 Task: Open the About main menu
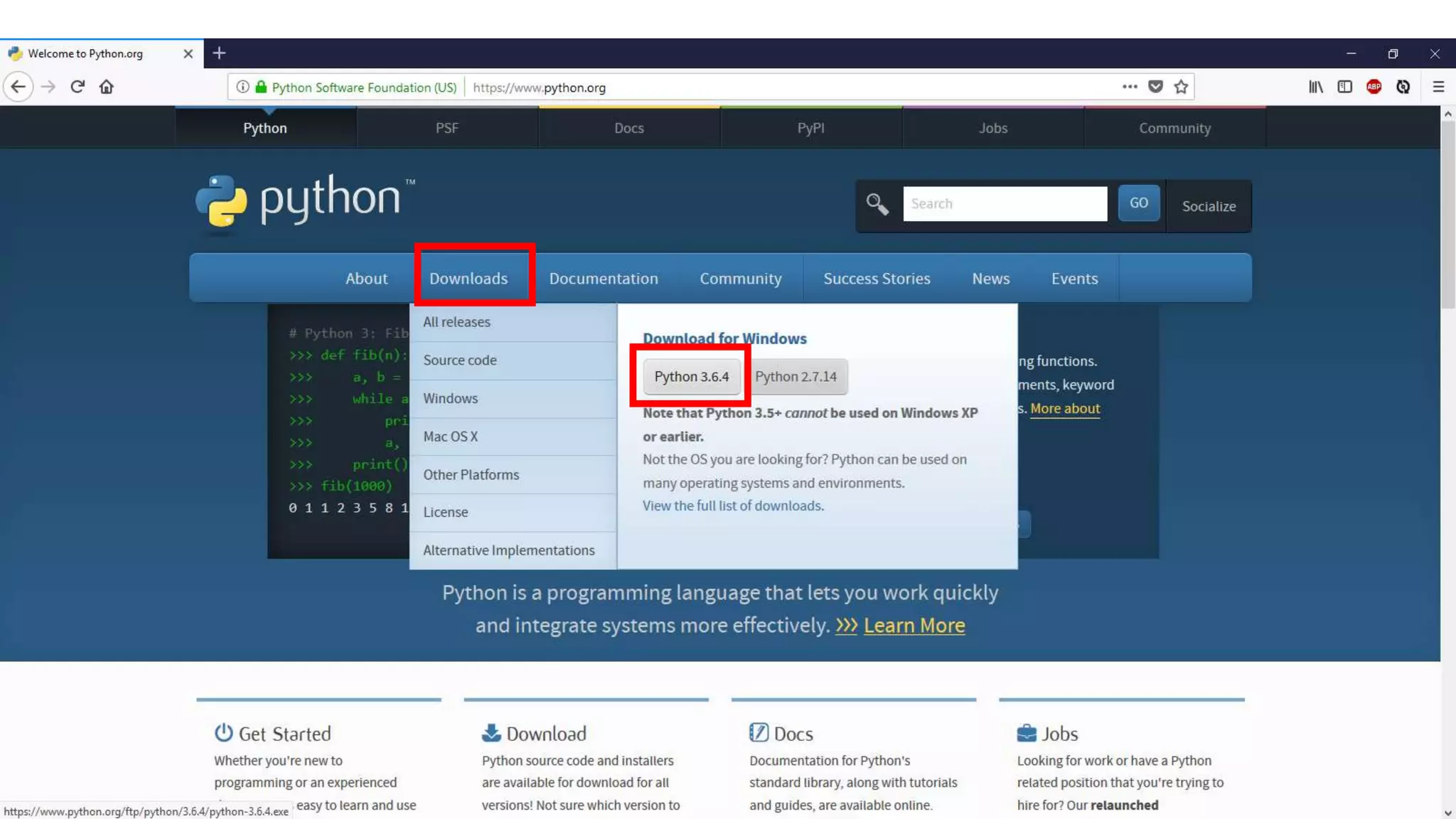point(366,279)
